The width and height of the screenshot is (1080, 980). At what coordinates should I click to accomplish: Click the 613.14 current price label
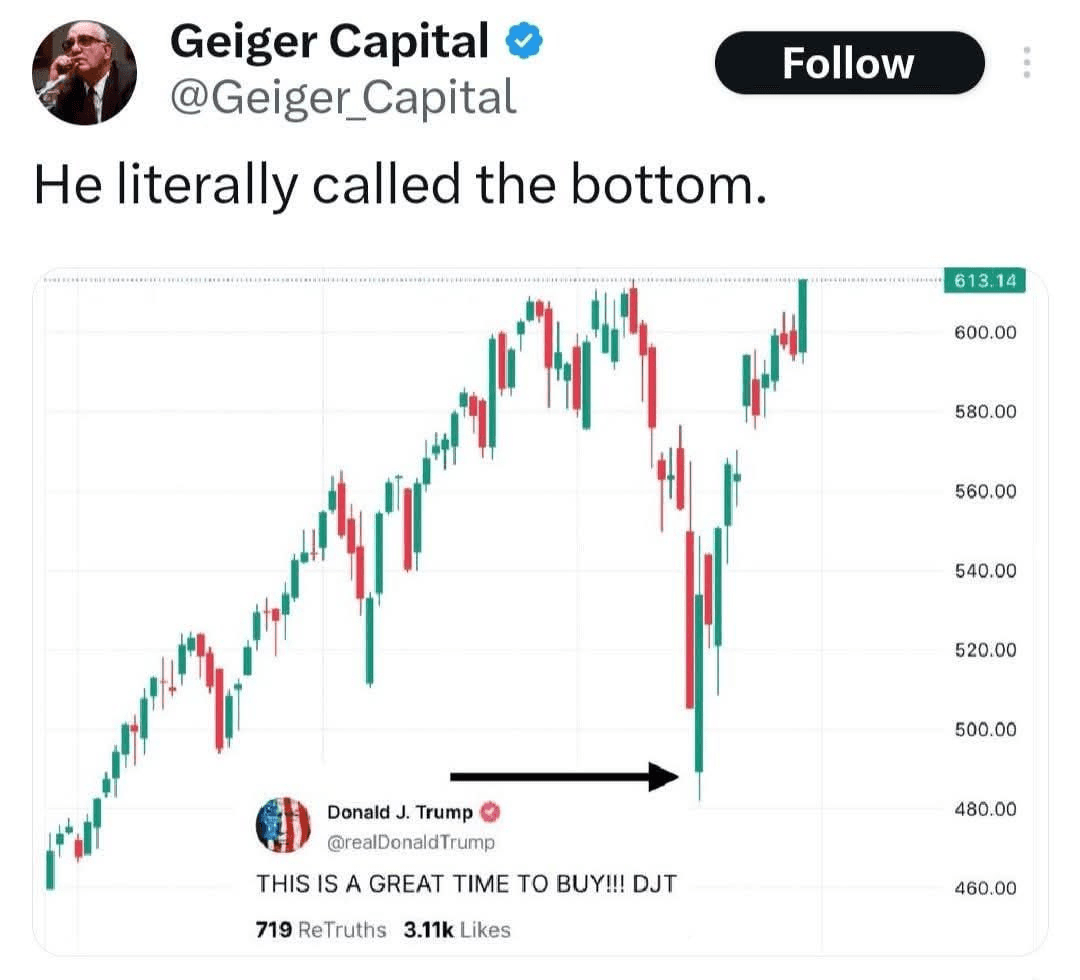click(984, 280)
